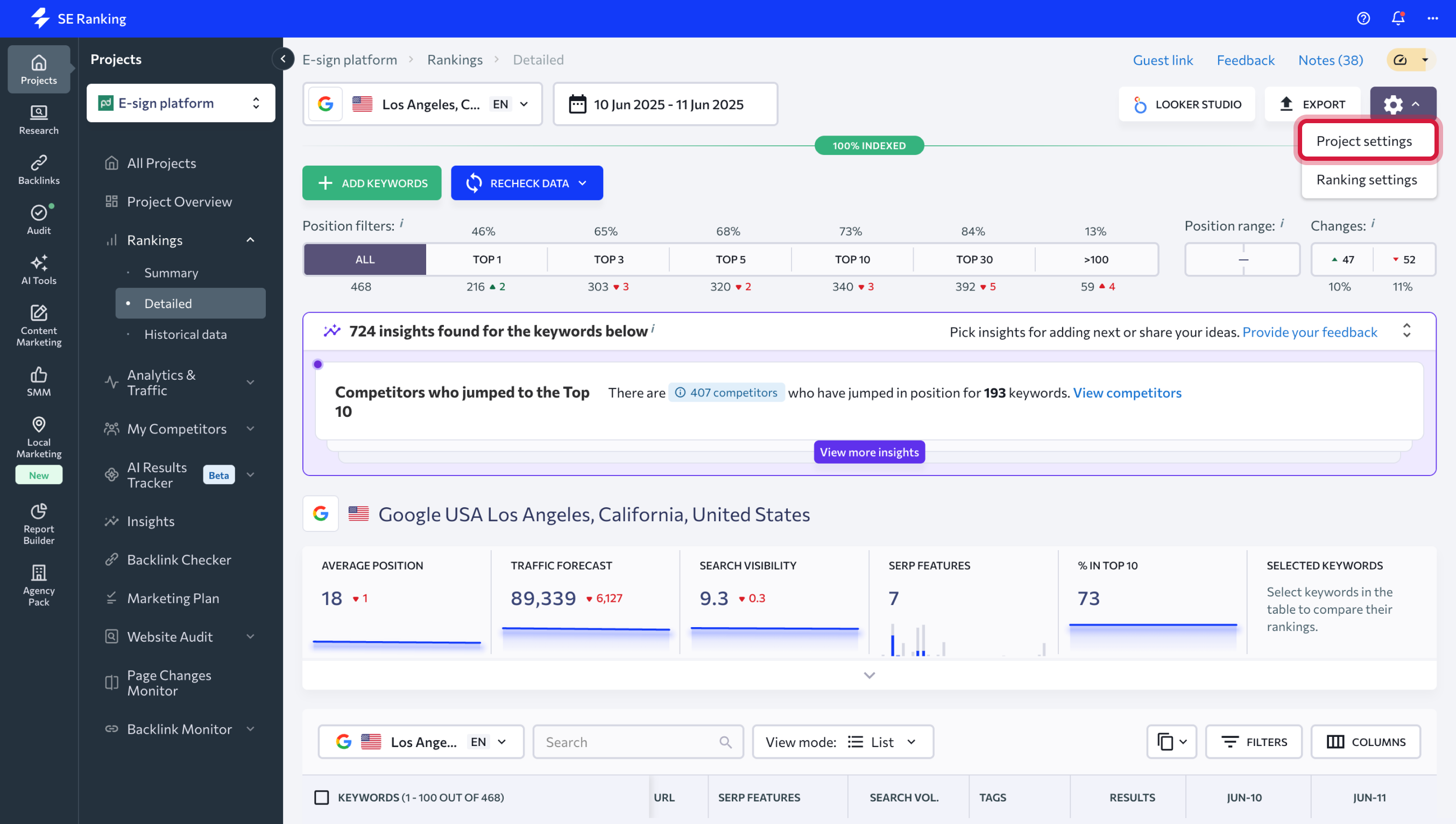Open the Report Builder
Screen dimensions: 1456x824
39,523
